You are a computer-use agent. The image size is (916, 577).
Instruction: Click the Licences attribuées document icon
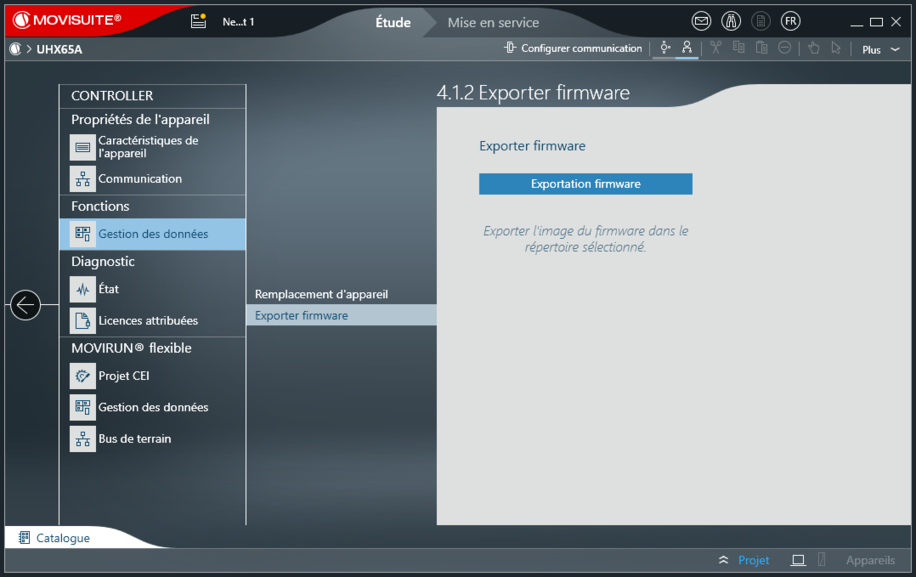(82, 321)
